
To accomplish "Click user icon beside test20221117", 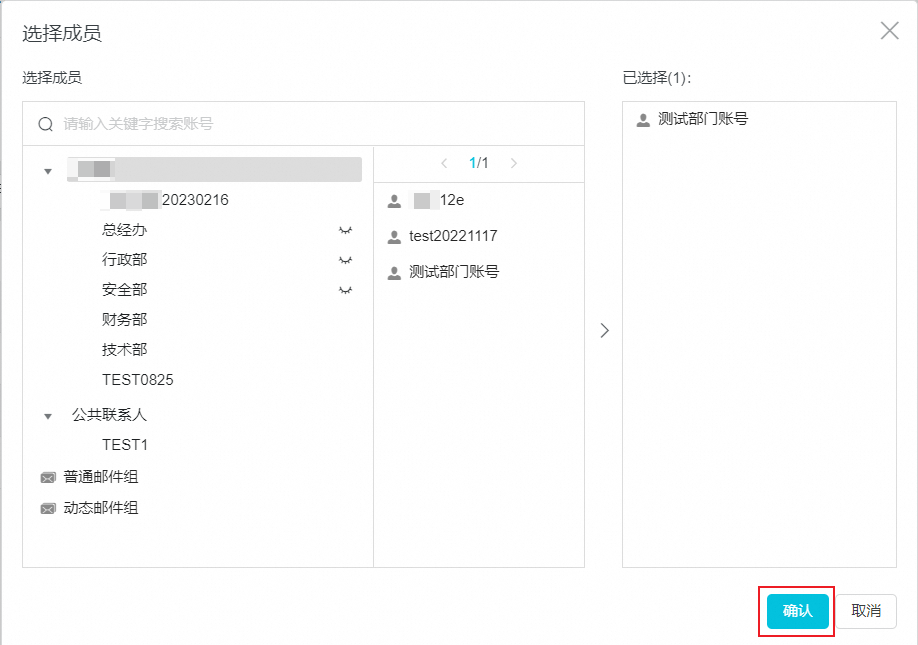I will point(394,237).
